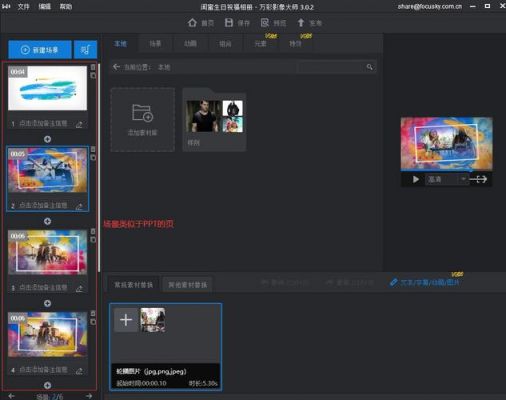Click the 保存 save disk icon

(x=229, y=23)
